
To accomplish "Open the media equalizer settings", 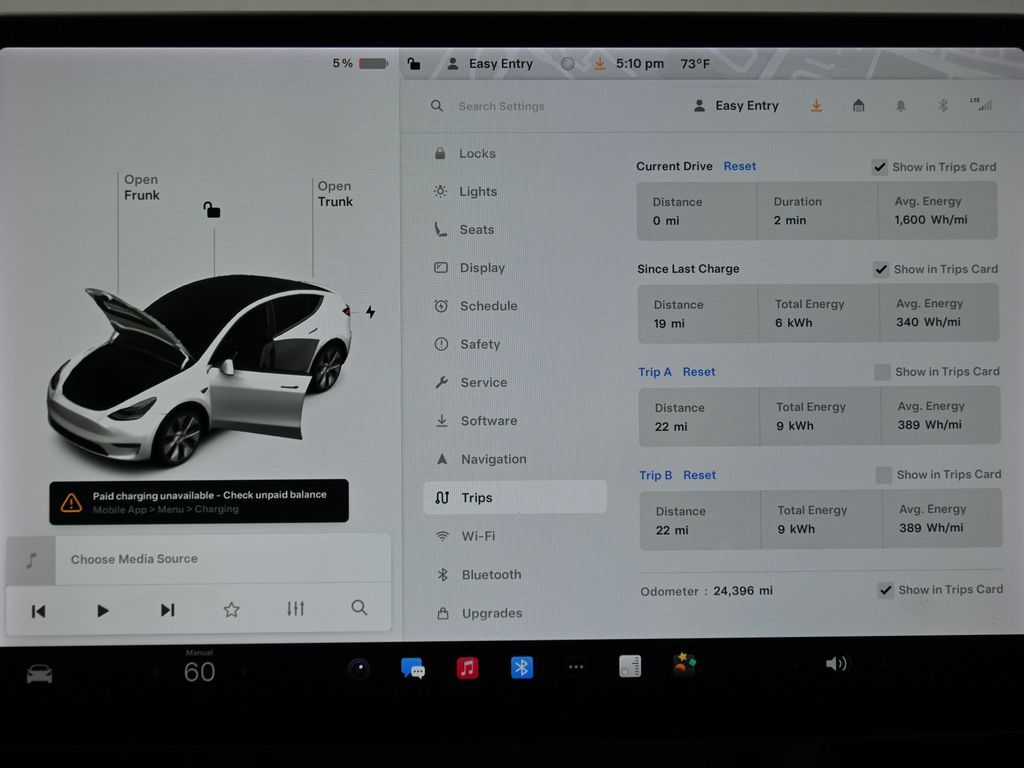I will tap(295, 609).
